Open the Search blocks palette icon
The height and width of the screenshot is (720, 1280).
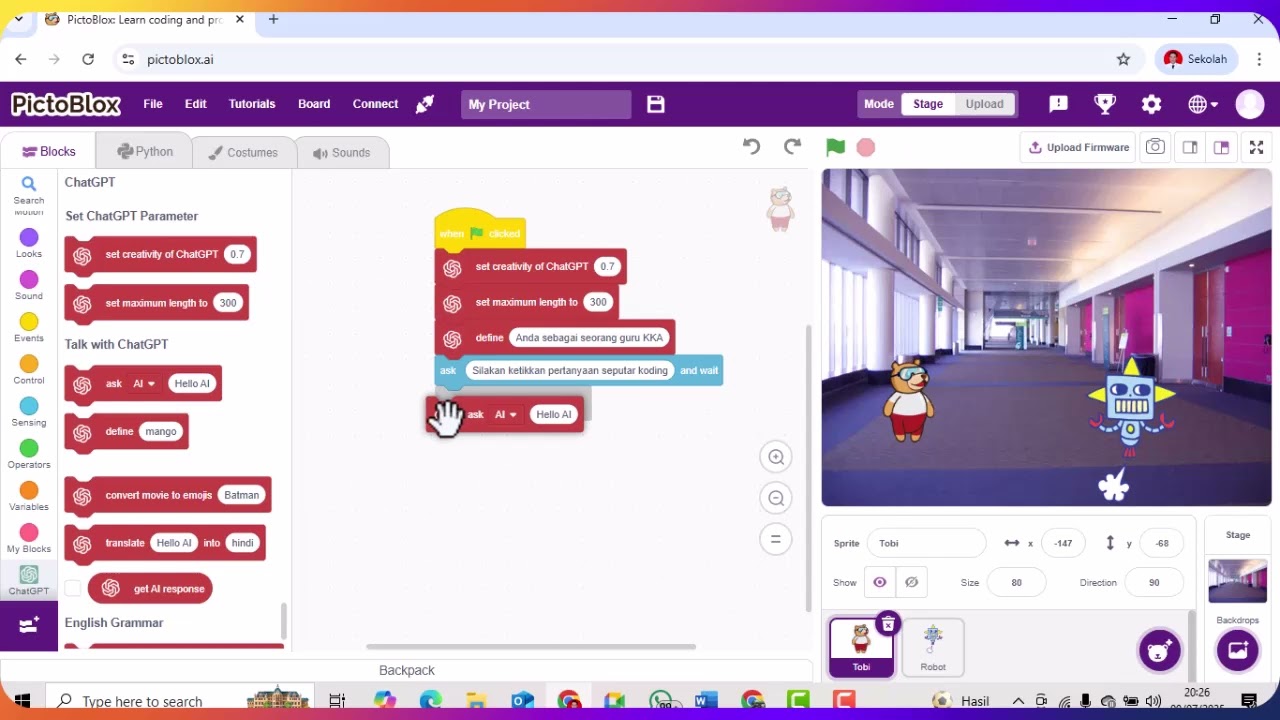pos(28,189)
